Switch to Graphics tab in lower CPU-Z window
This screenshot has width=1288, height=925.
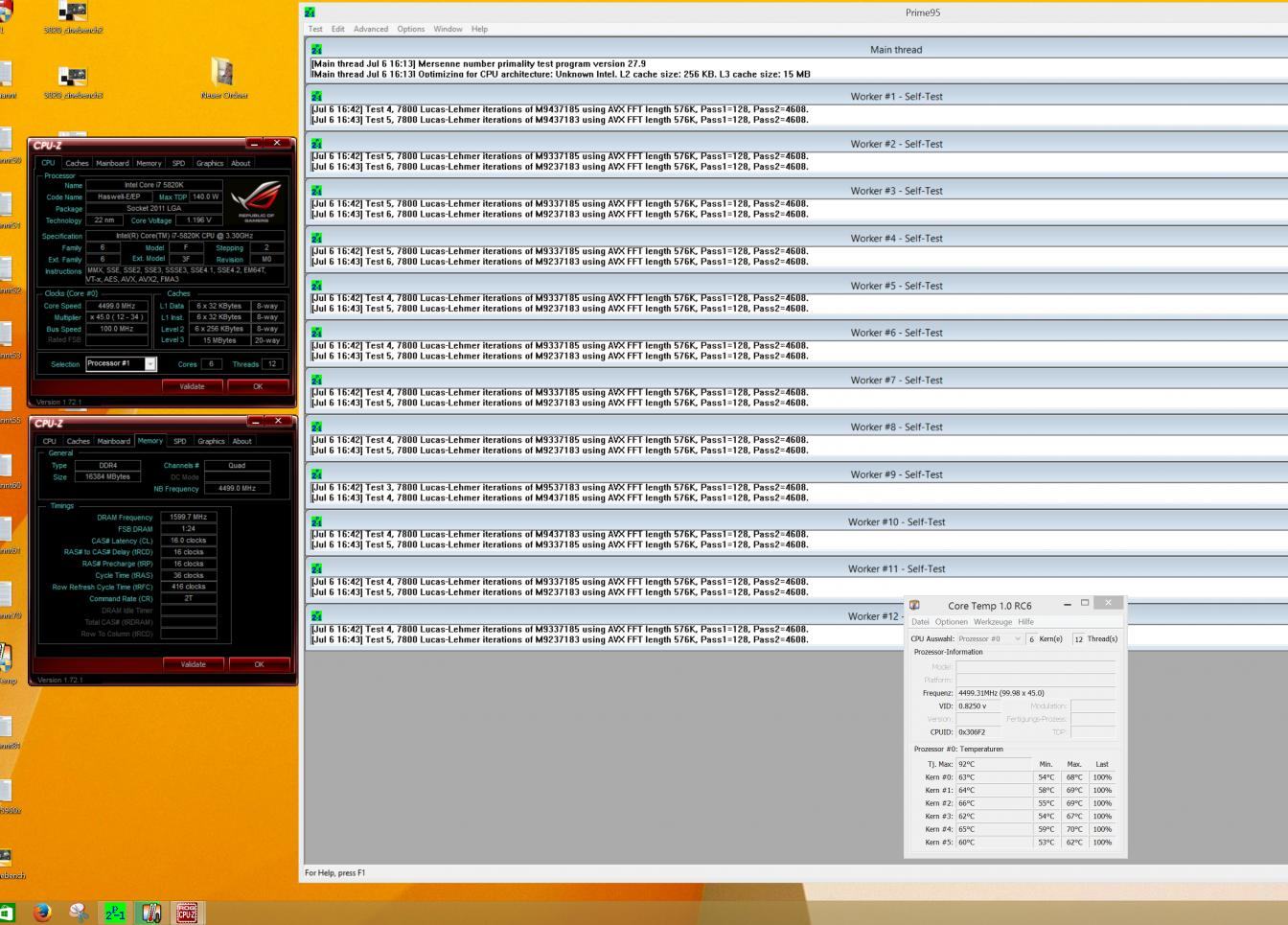211,441
